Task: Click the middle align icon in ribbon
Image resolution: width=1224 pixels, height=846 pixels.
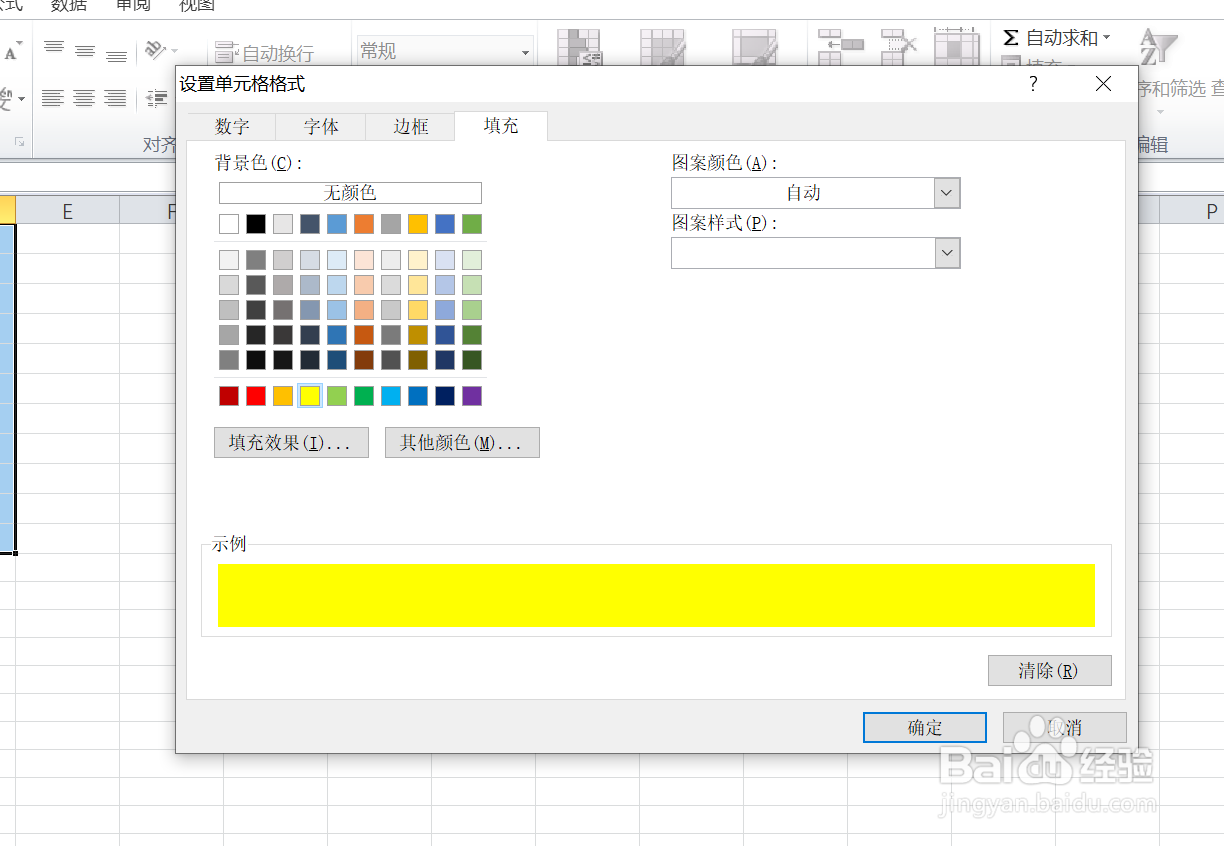Action: click(85, 51)
